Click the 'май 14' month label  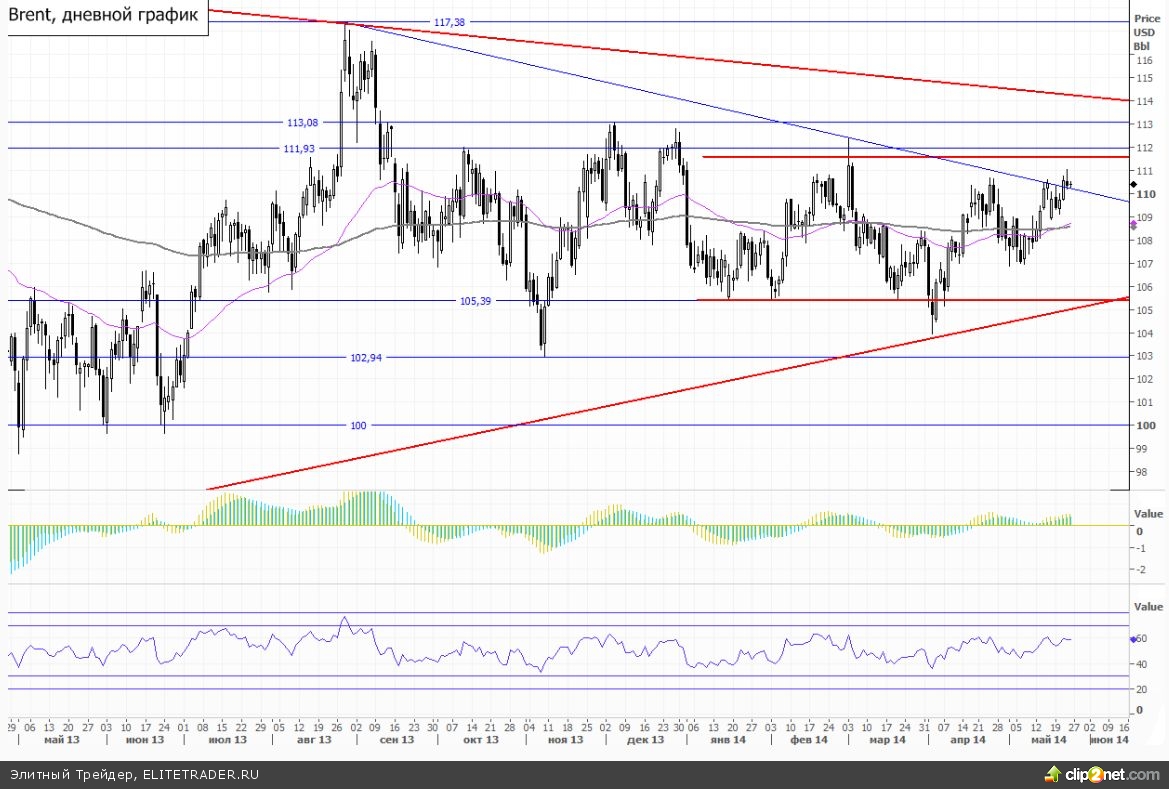click(1050, 740)
